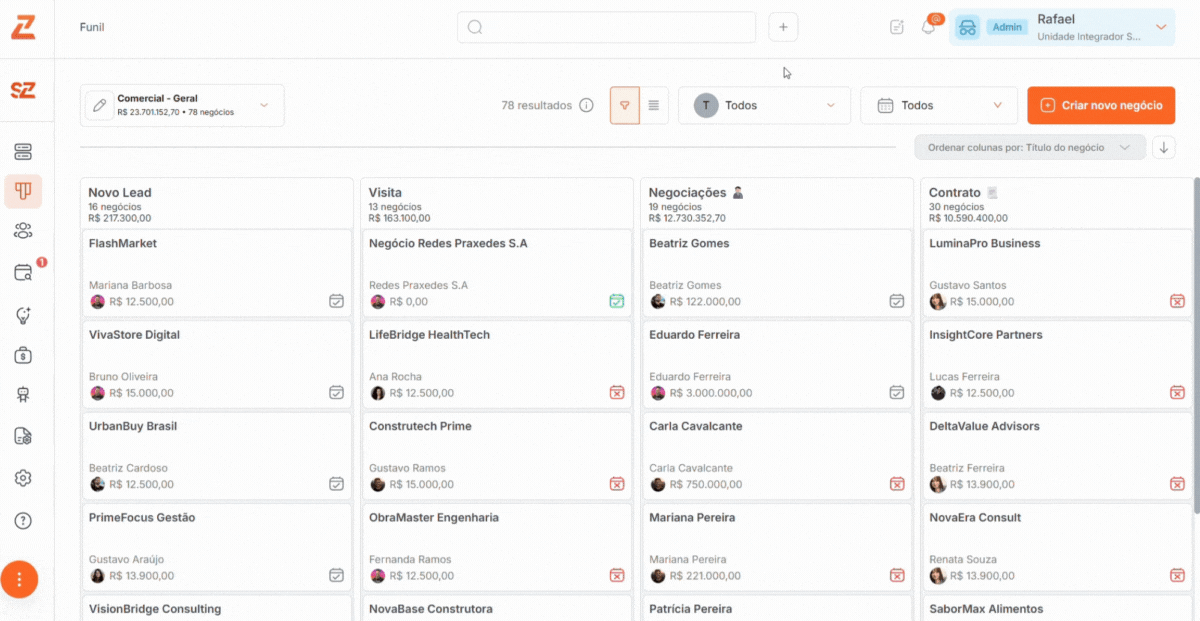1200x621 pixels.
Task: Click the orange Z logo at top left
Action: [23, 27]
